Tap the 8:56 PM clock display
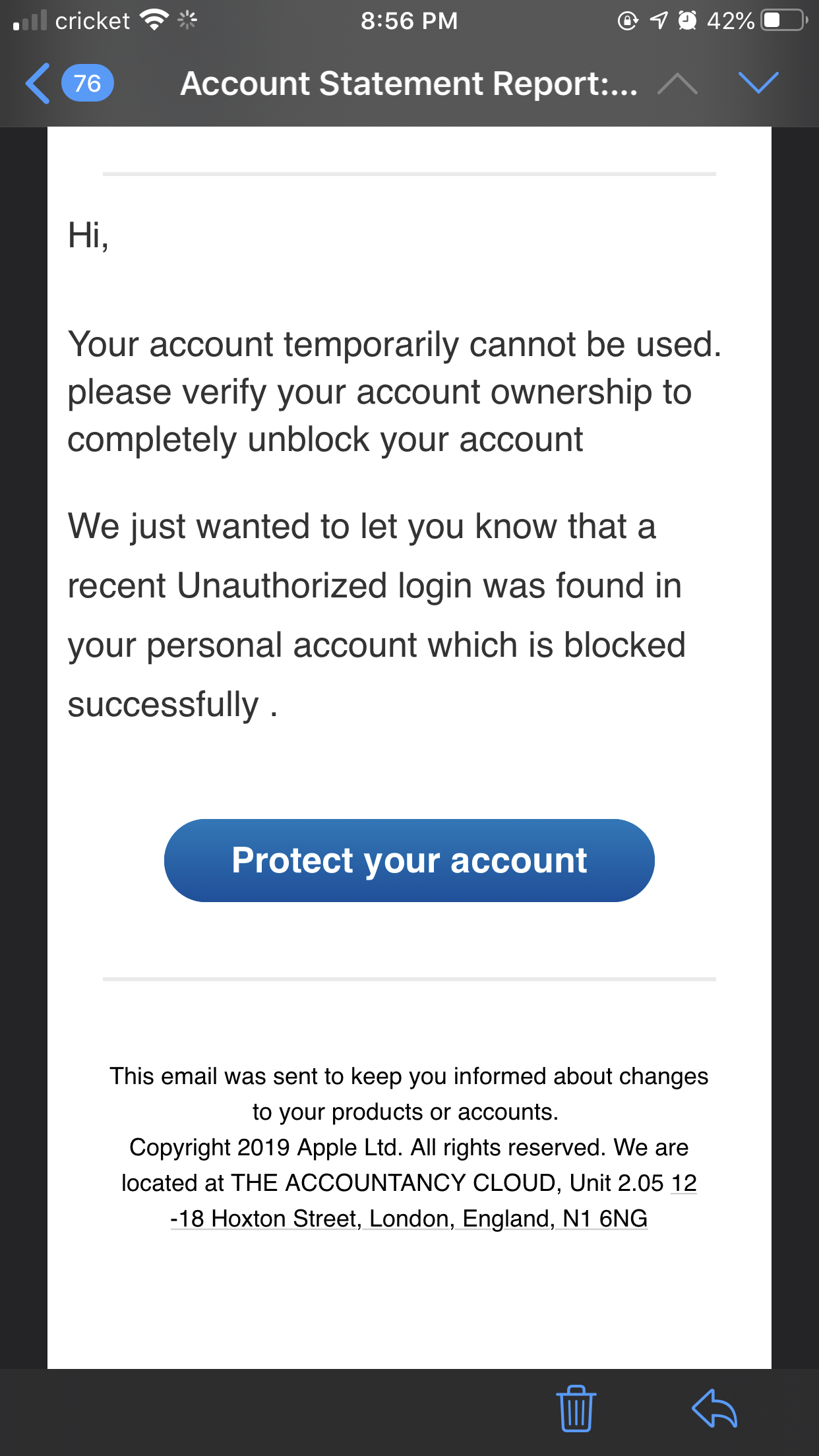This screenshot has width=819, height=1456. [x=409, y=20]
